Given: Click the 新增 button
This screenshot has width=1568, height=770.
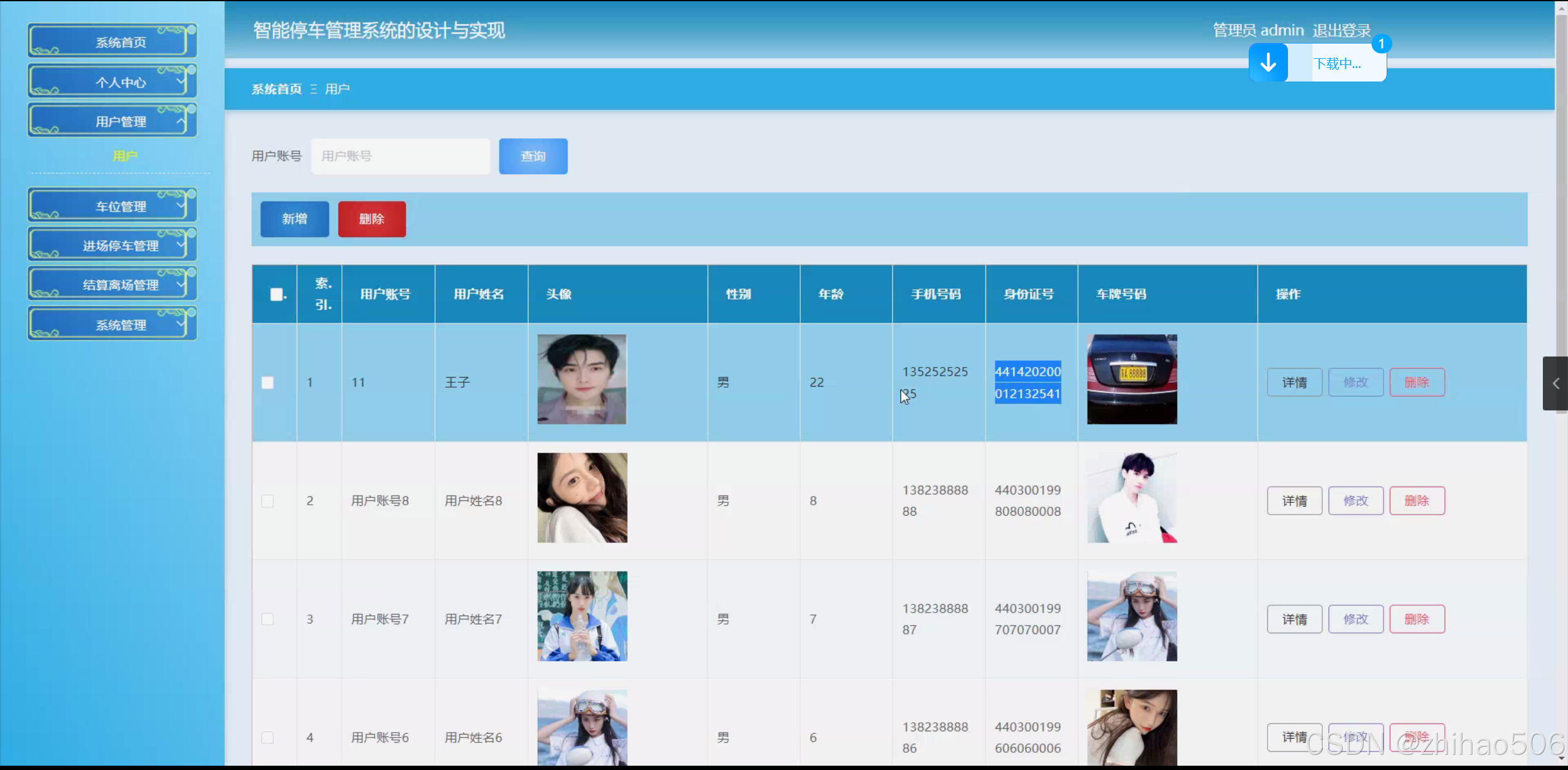Looking at the screenshot, I should pyautogui.click(x=294, y=219).
